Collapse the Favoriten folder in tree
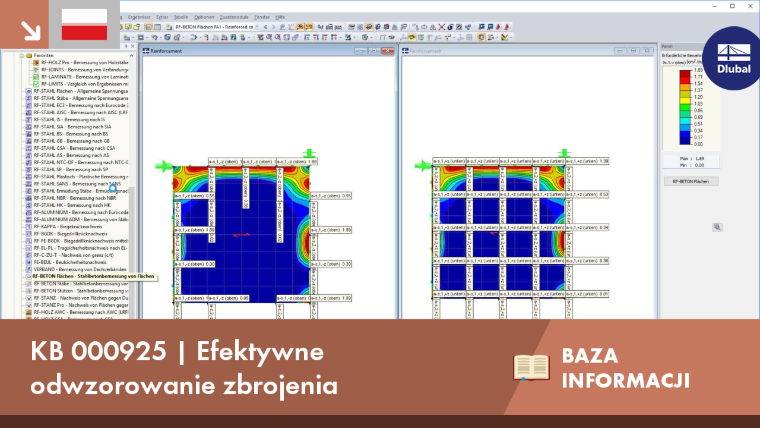The height and width of the screenshot is (428, 760). [x=22, y=55]
